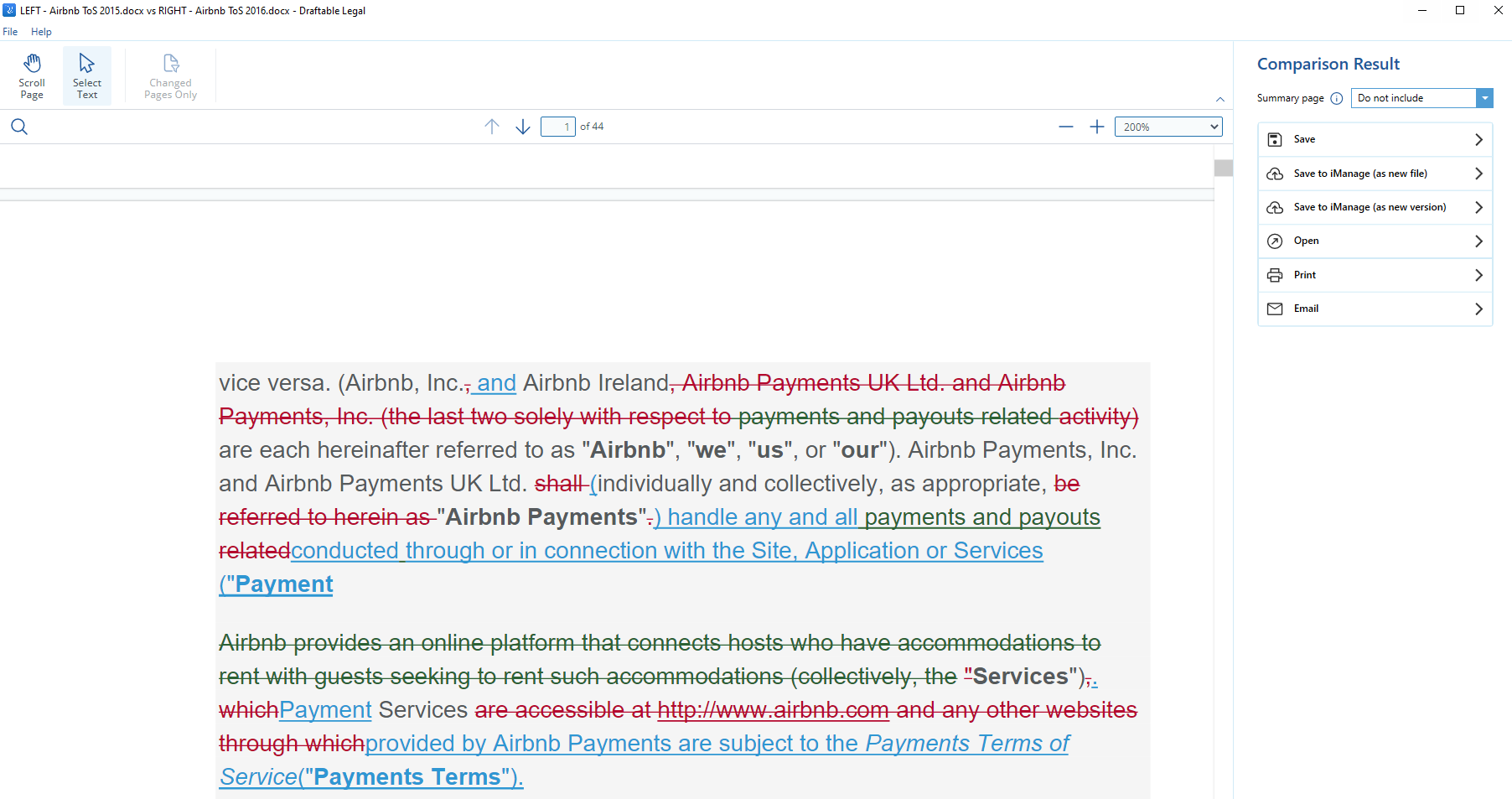The image size is (1512, 799).
Task: Open the search magnifier icon
Action: click(x=19, y=127)
